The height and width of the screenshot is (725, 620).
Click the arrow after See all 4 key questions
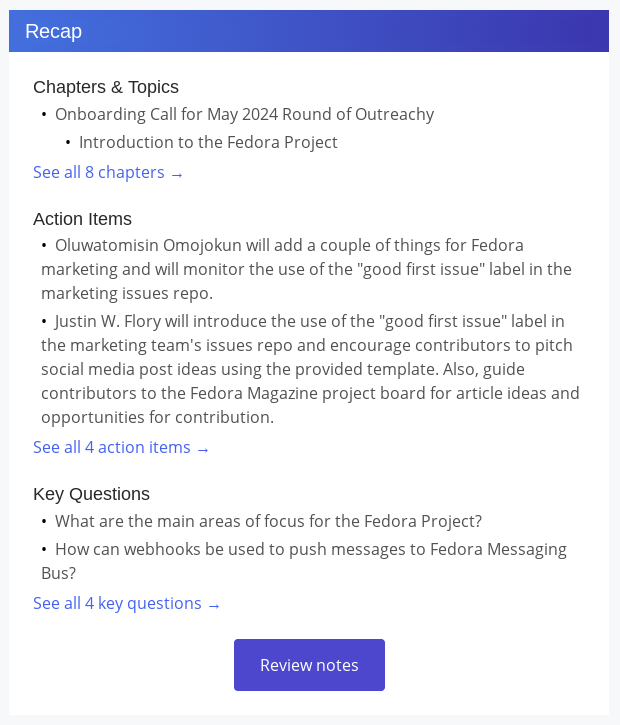[214, 606]
